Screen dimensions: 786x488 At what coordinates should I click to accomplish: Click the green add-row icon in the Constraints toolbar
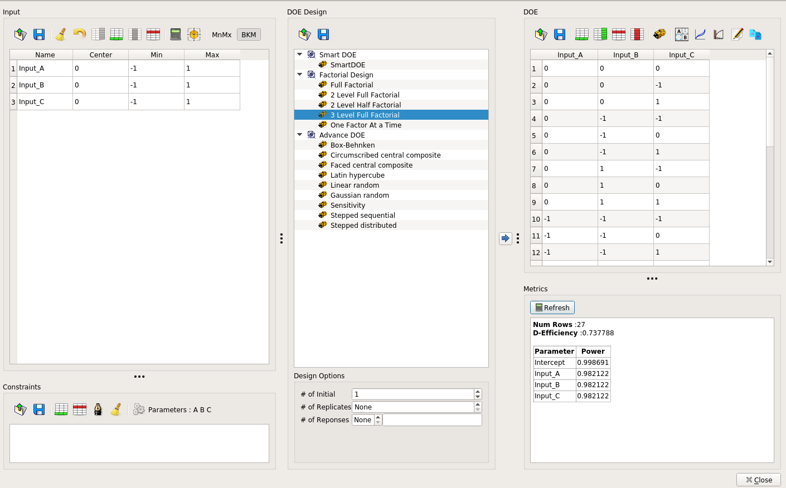[61, 409]
